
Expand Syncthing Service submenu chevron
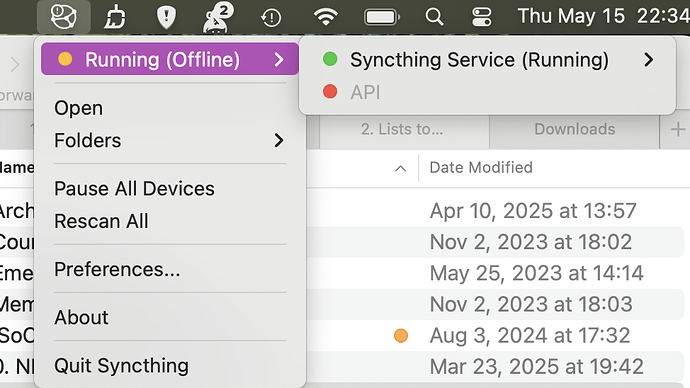click(649, 59)
